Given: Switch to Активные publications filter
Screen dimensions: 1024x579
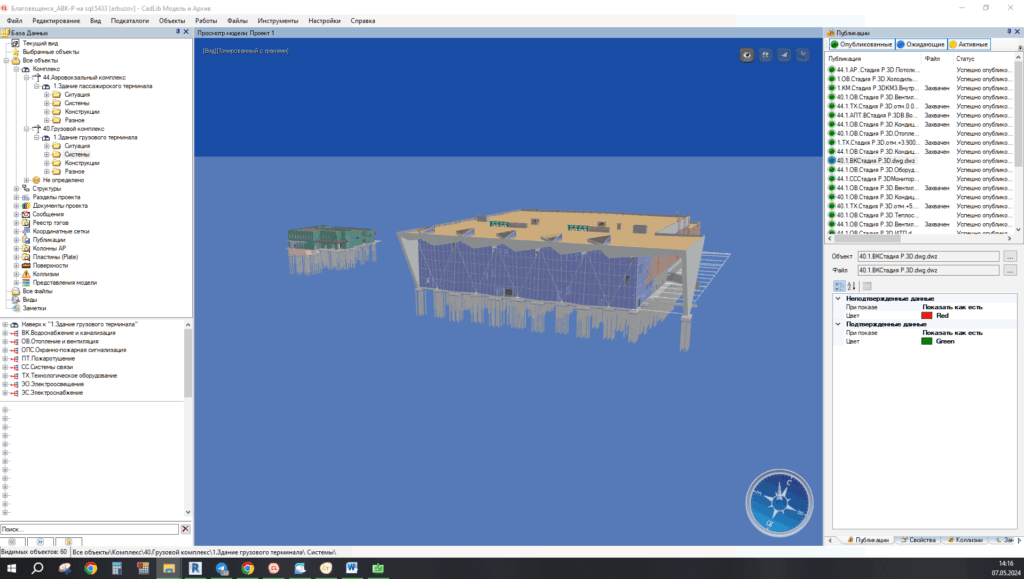Looking at the screenshot, I should pyautogui.click(x=968, y=44).
